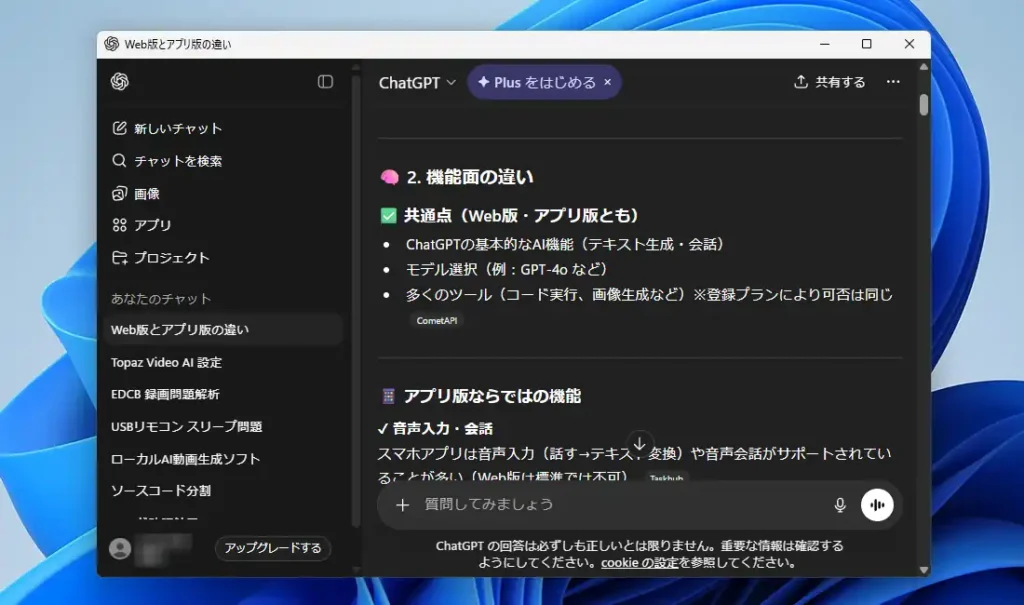Start voice conversation with the waveform icon
The image size is (1024, 605).
point(877,504)
